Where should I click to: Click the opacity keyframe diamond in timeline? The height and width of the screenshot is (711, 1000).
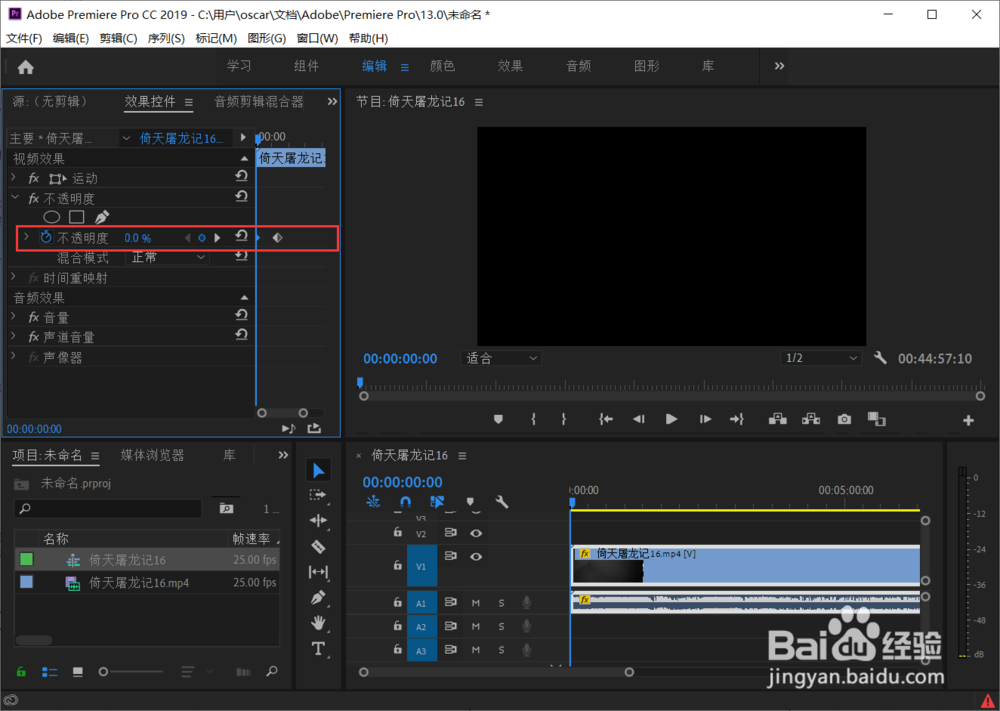point(277,238)
